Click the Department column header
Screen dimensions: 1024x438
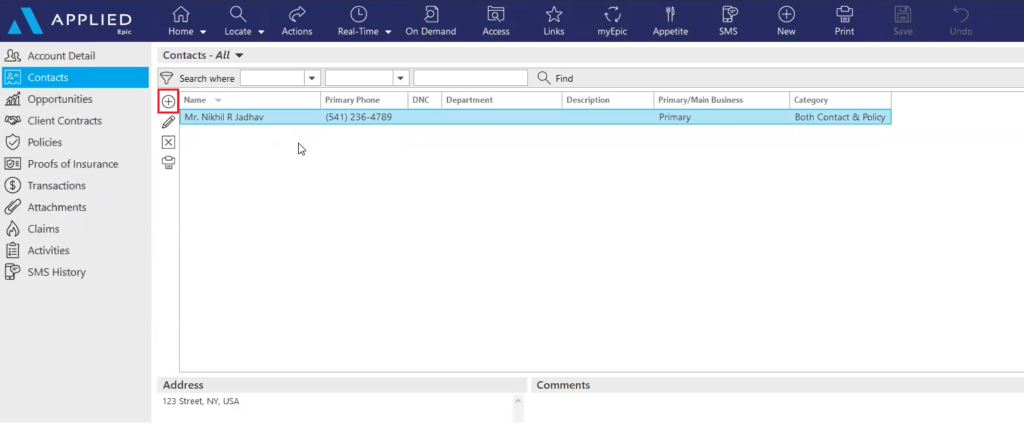pos(502,101)
